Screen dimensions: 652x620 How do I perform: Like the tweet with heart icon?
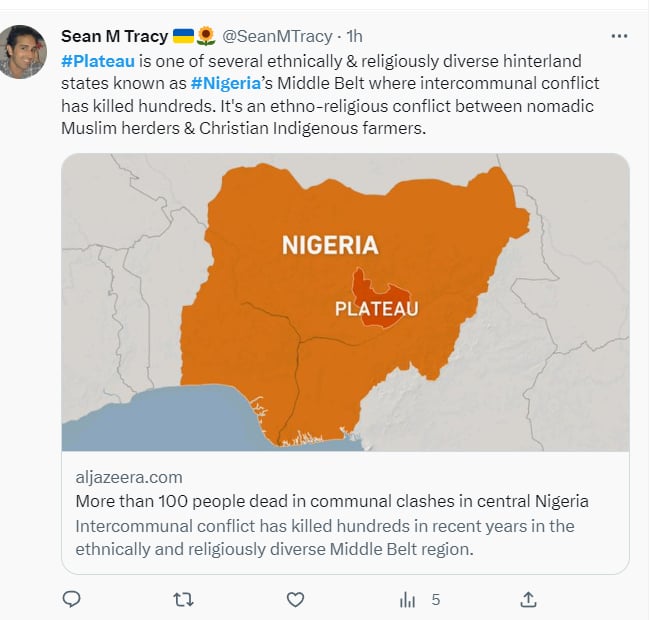coord(295,600)
